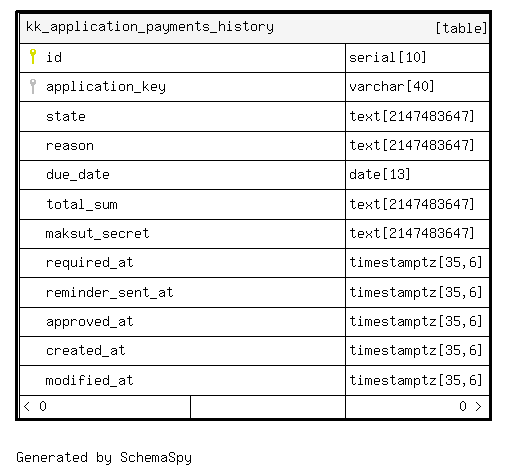Click the reason column name
This screenshot has height=476, width=508.
pyautogui.click(x=70, y=146)
